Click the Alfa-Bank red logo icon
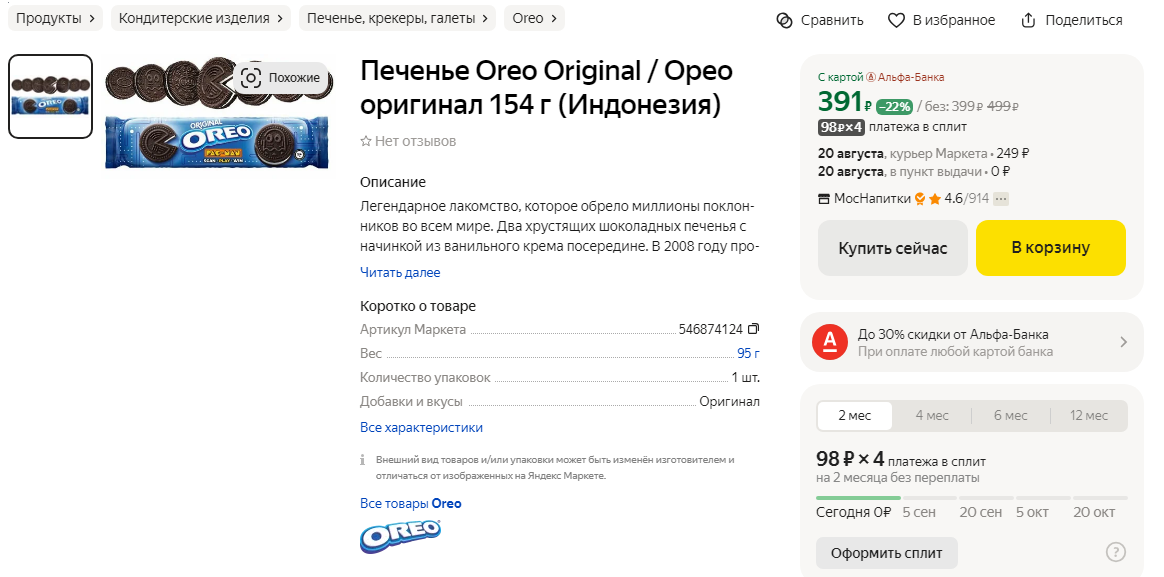This screenshot has height=577, width=1164. (x=830, y=342)
